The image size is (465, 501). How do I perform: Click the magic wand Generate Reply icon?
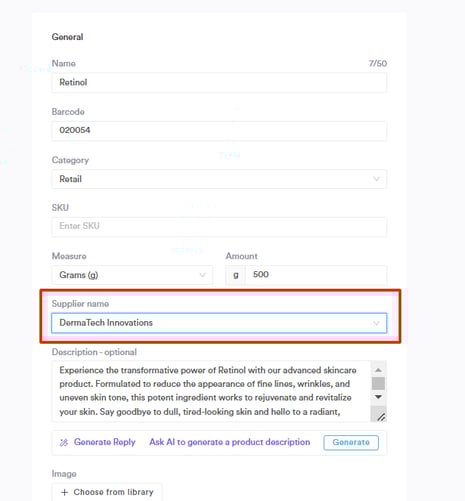[x=64, y=442]
